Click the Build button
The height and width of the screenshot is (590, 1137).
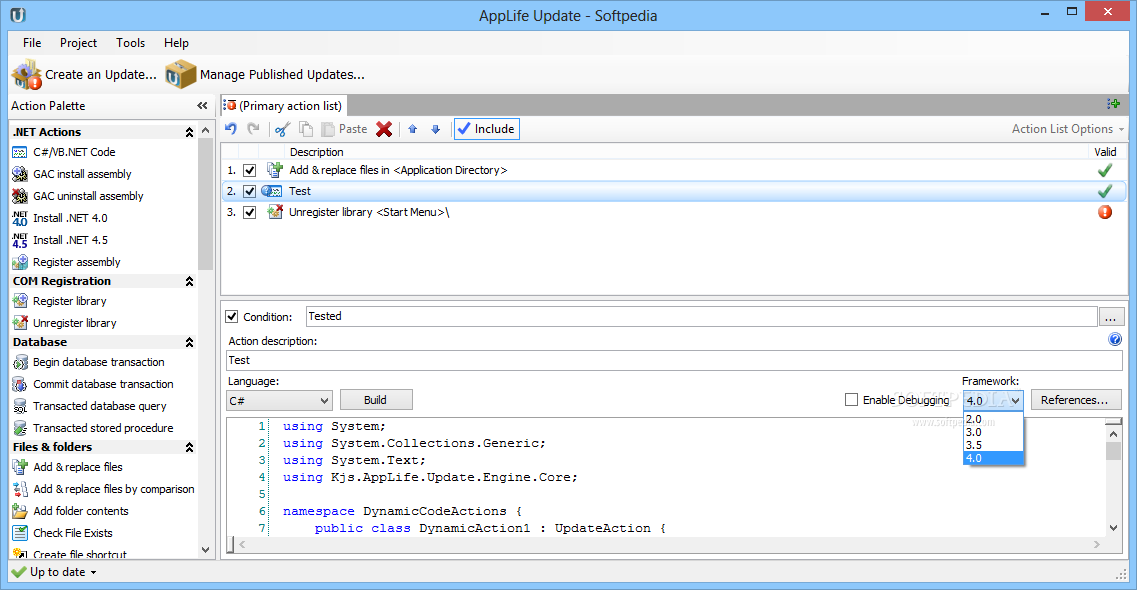click(x=376, y=400)
